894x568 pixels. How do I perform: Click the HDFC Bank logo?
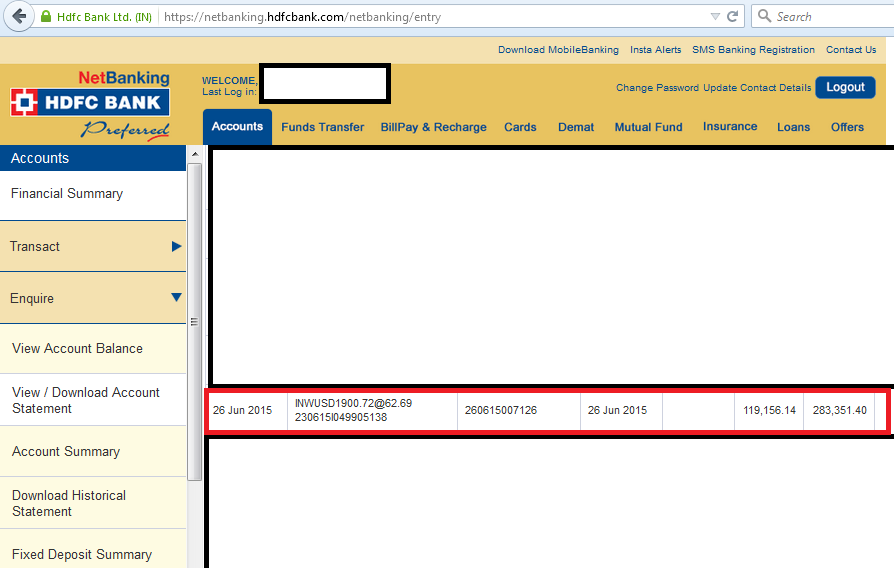(x=90, y=103)
